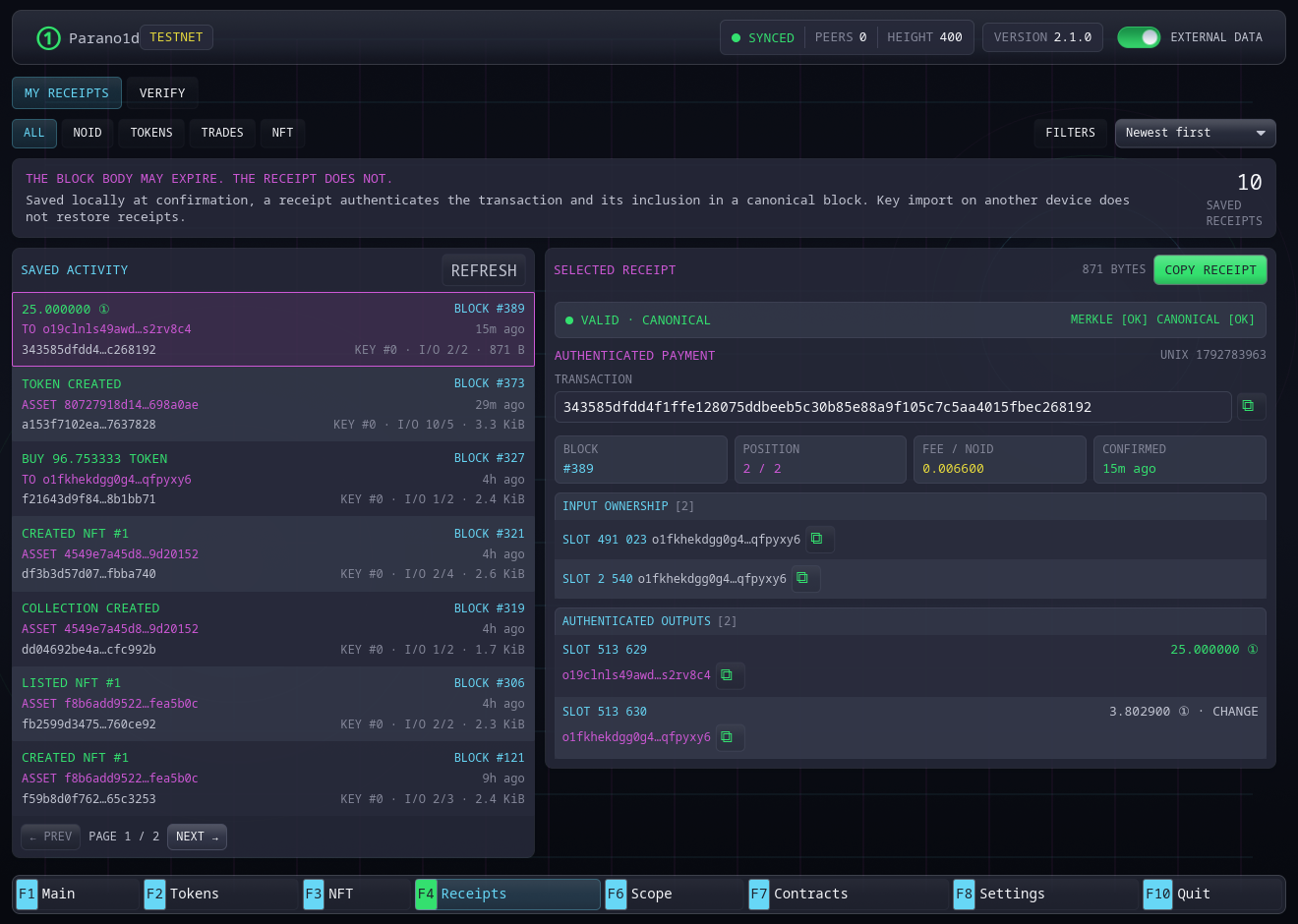Copy change output address in slot 513 630
This screenshot has width=1298, height=924.
pyautogui.click(x=730, y=737)
